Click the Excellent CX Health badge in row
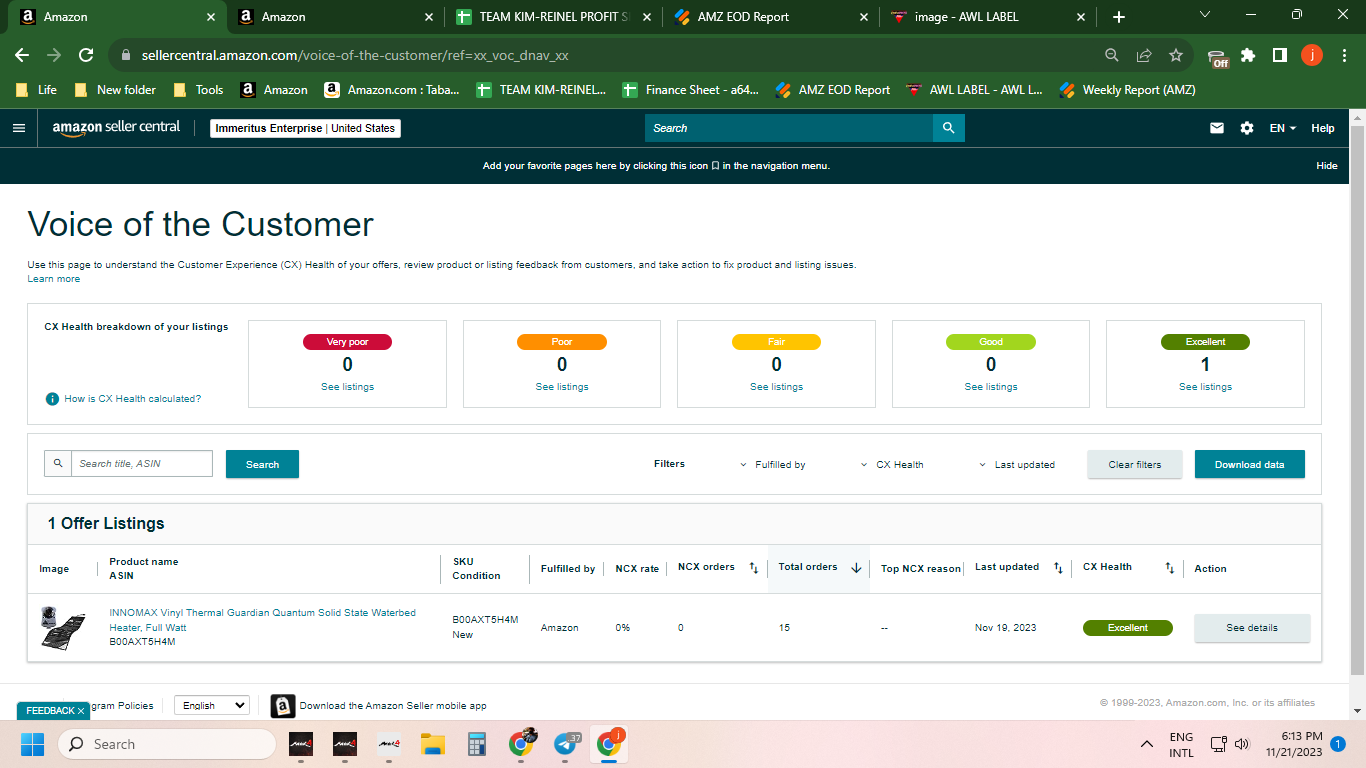This screenshot has width=1366, height=768. click(1127, 628)
